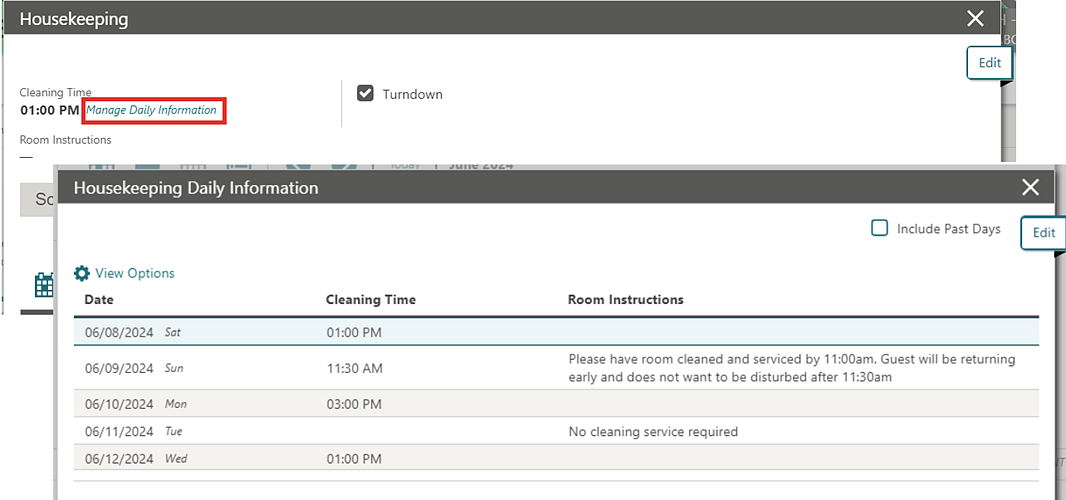
Task: Click the 11:30 AM cleaning time cell
Action: click(x=354, y=368)
